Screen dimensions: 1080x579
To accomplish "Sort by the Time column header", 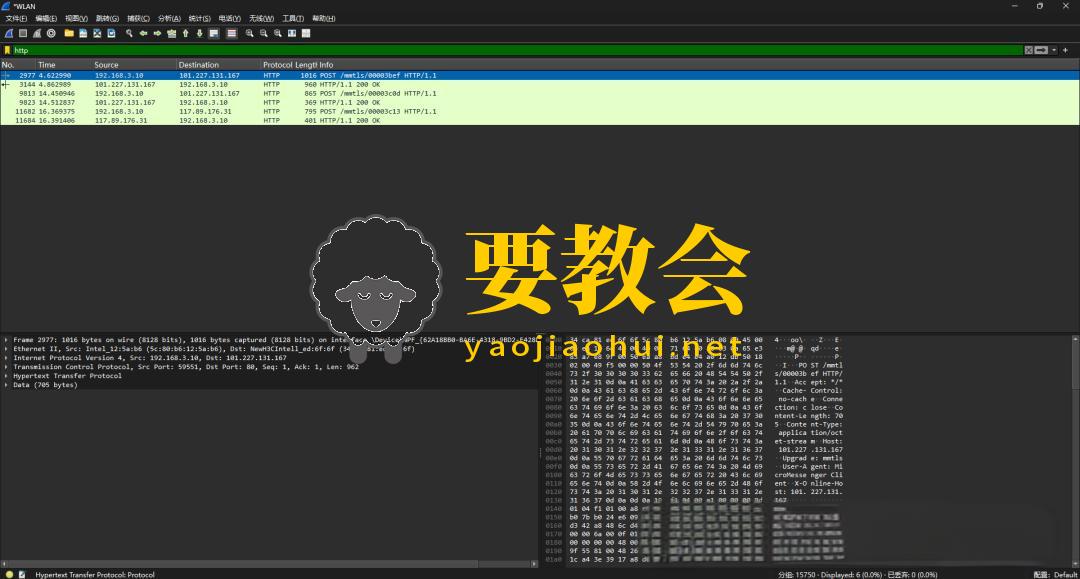I will (63, 65).
